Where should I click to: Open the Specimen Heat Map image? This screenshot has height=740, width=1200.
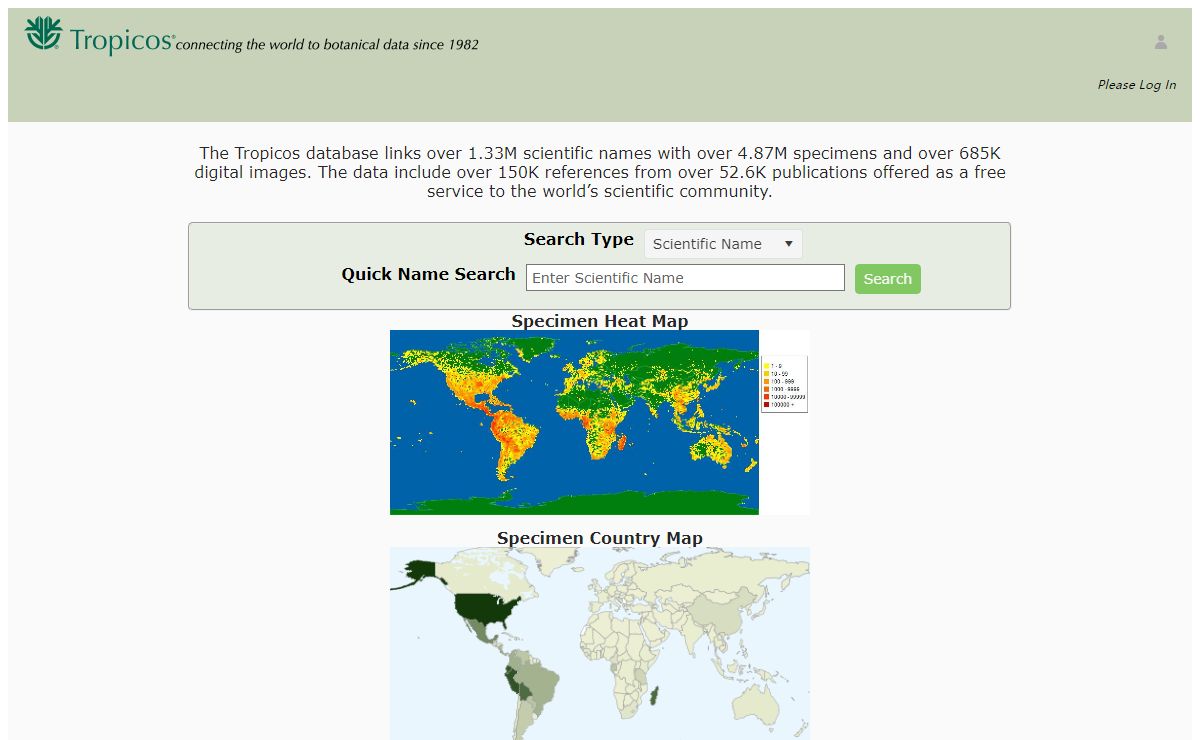[x=599, y=422]
